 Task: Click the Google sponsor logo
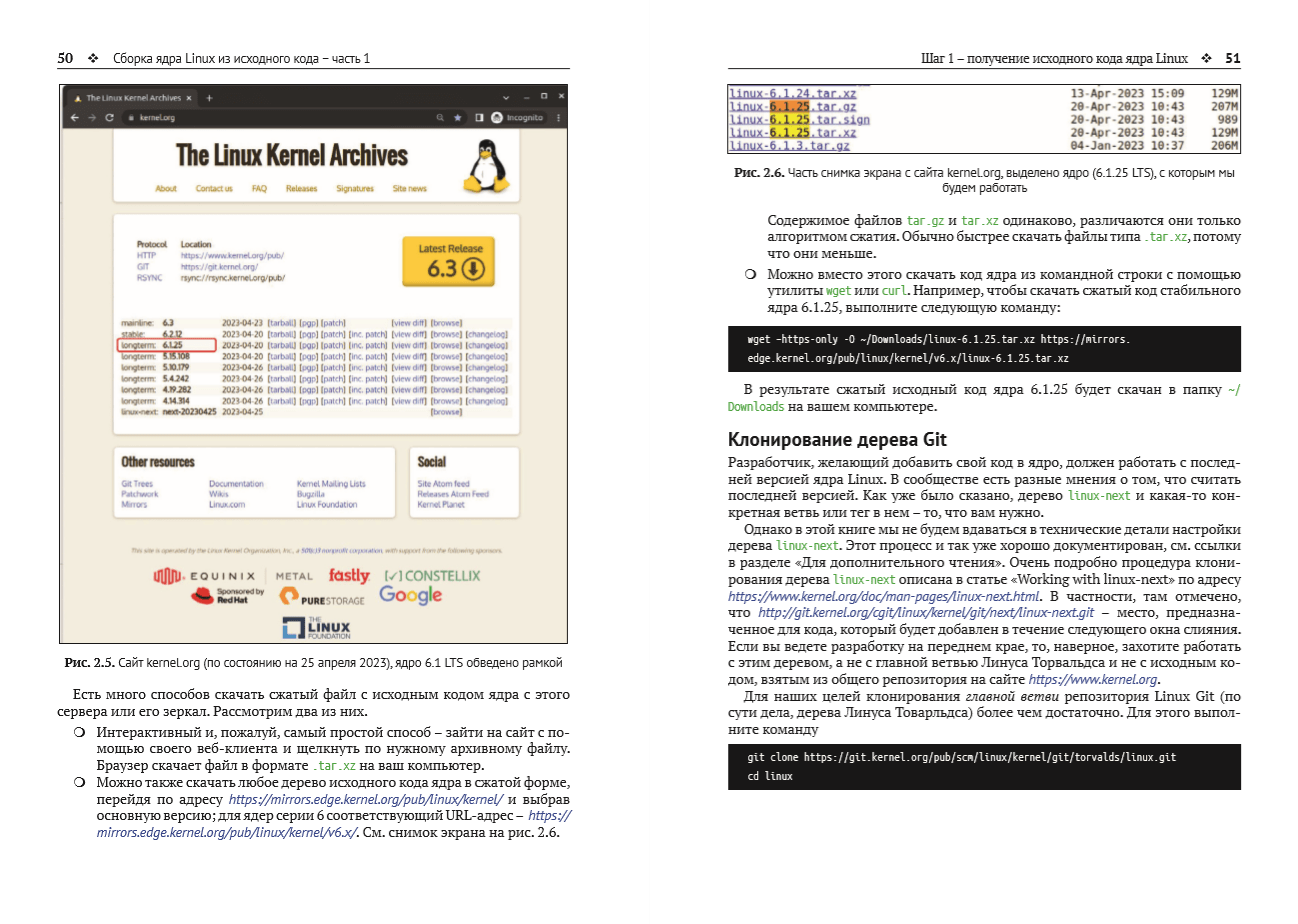(x=410, y=596)
